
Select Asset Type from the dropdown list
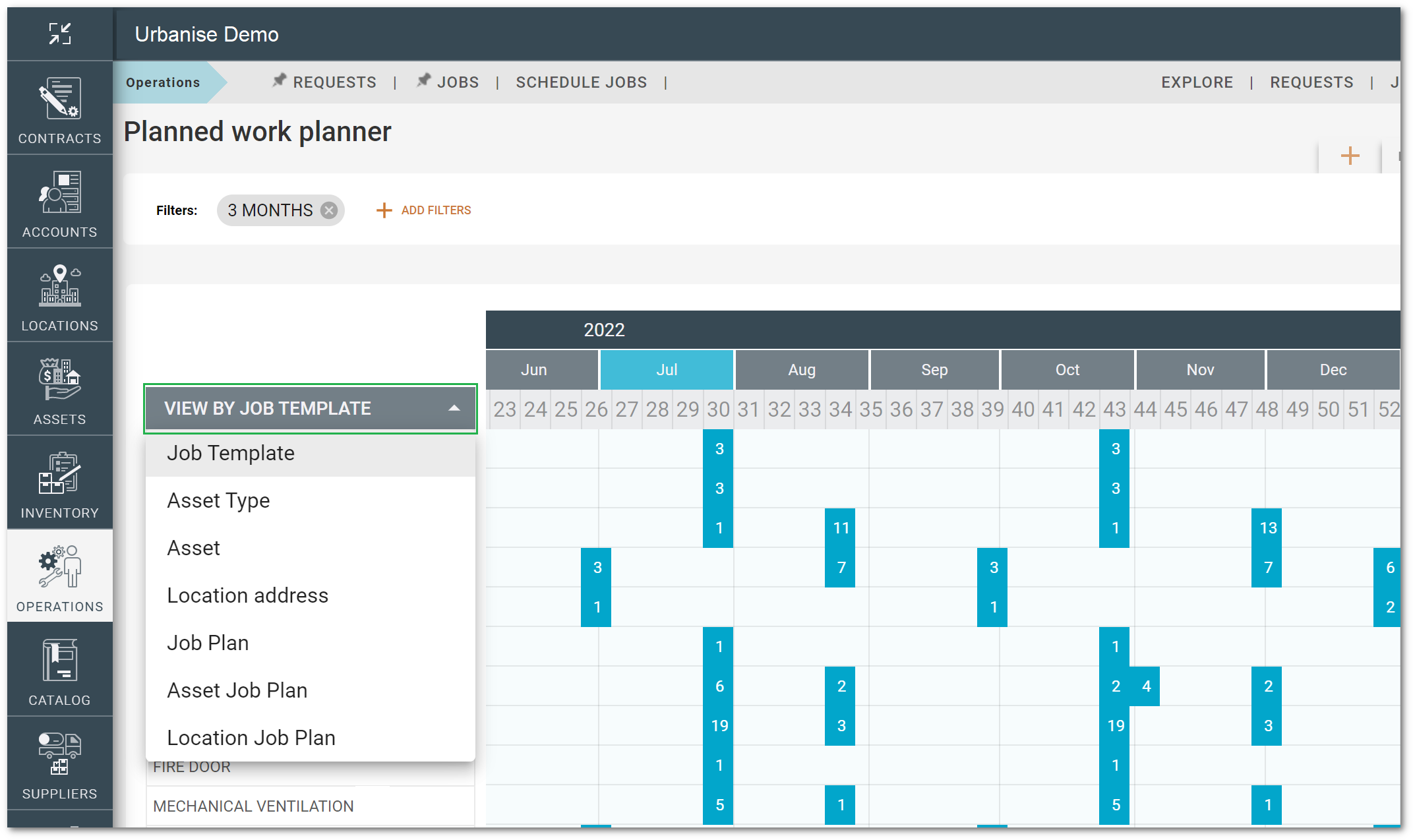click(218, 500)
